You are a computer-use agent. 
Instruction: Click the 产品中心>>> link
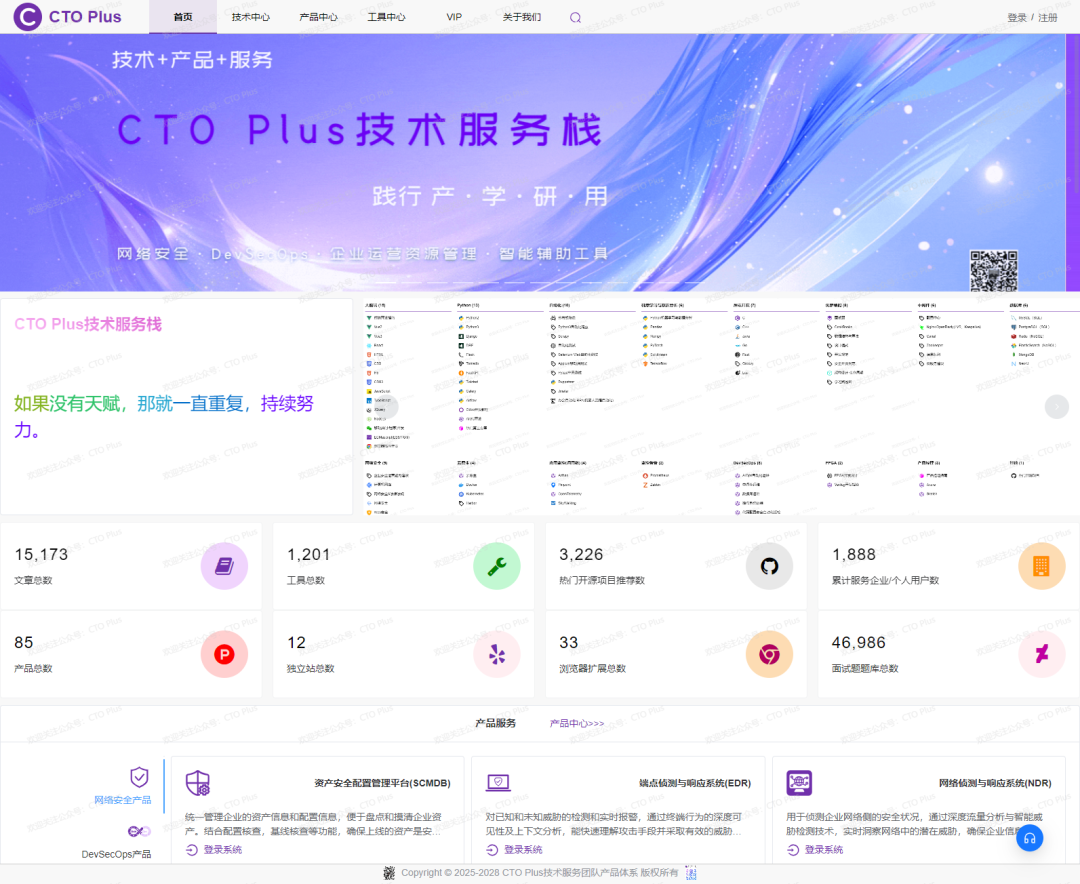click(577, 723)
